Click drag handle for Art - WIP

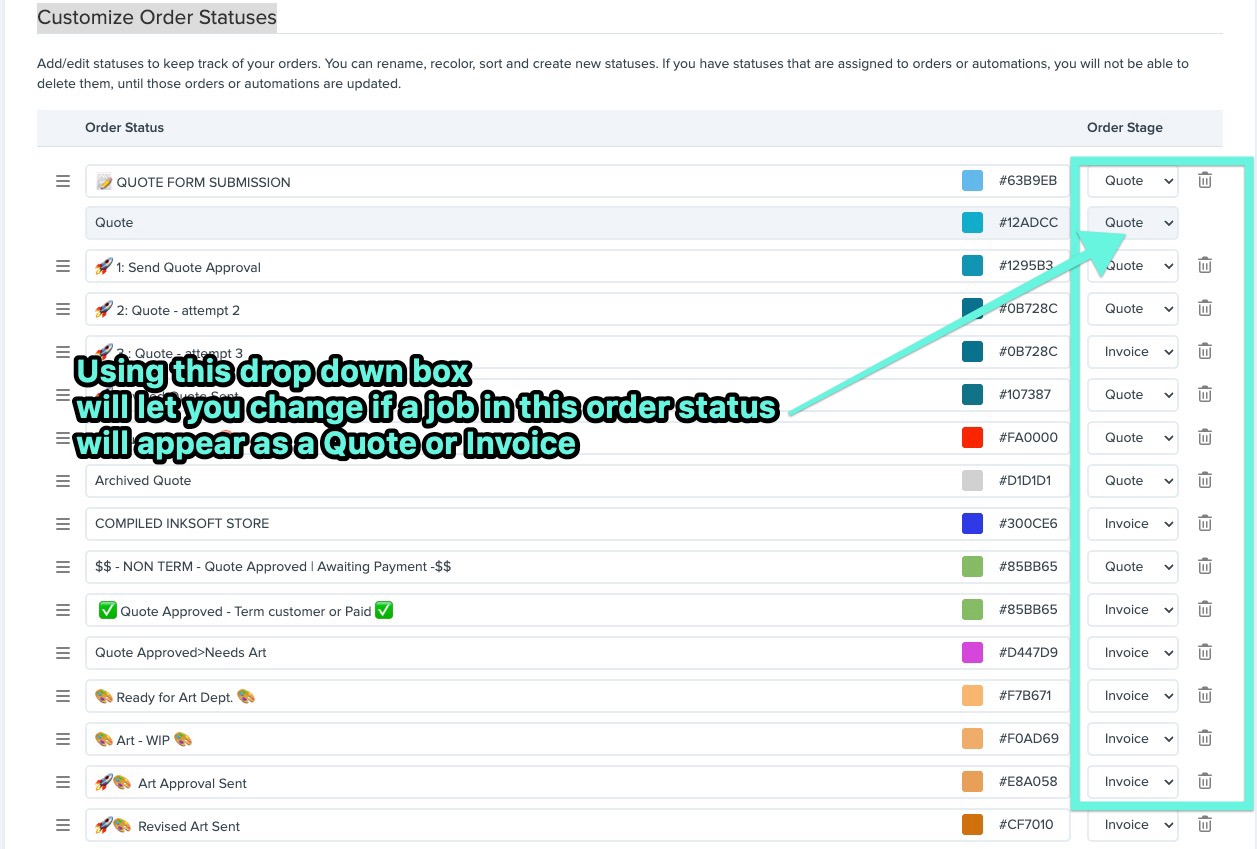pos(63,739)
